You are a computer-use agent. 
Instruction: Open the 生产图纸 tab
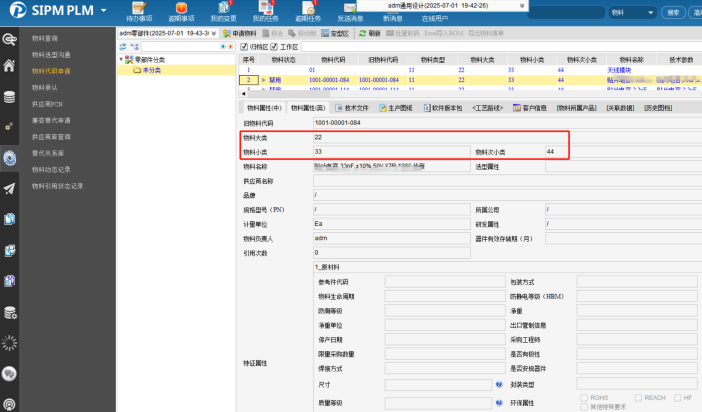click(396, 108)
